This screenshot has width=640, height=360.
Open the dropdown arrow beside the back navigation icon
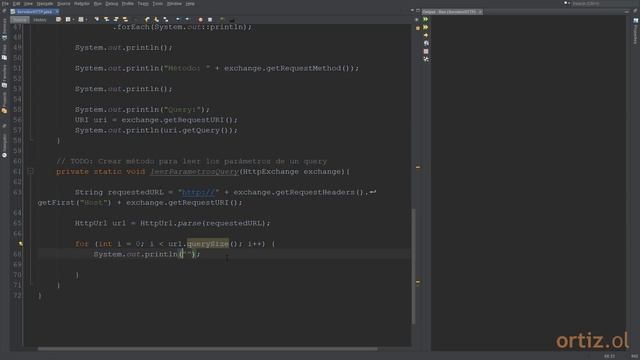pos(73,19)
